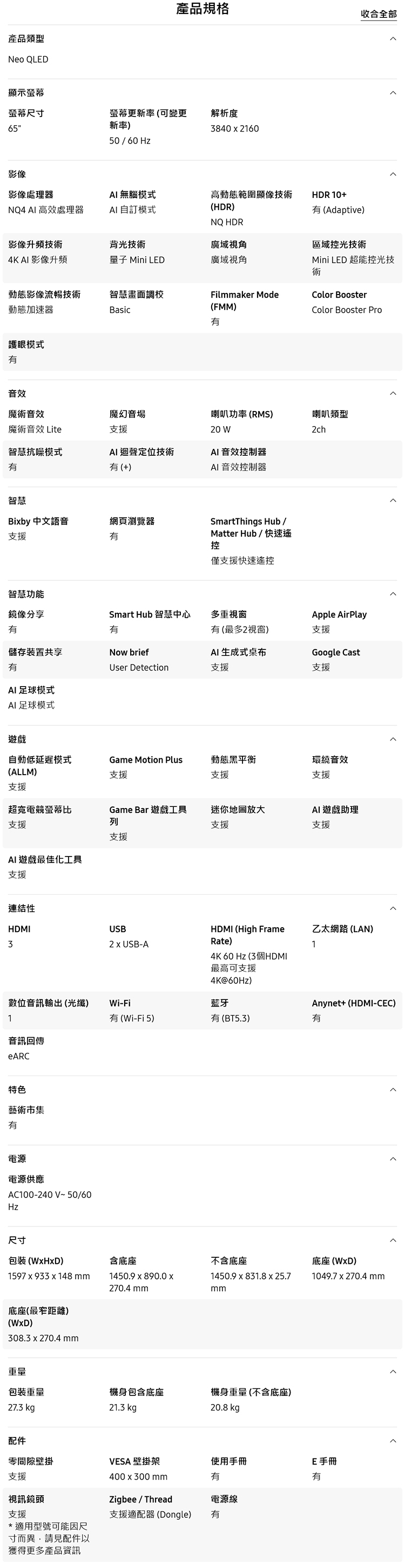Collapse the 音效 section chevron
This screenshot has height=1568, width=405.
pyautogui.click(x=392, y=394)
